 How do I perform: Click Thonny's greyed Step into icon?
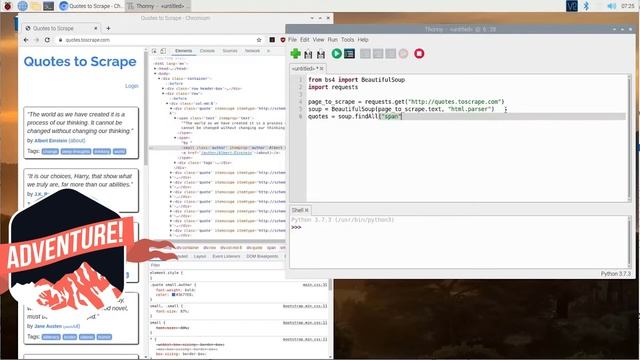pos(378,53)
